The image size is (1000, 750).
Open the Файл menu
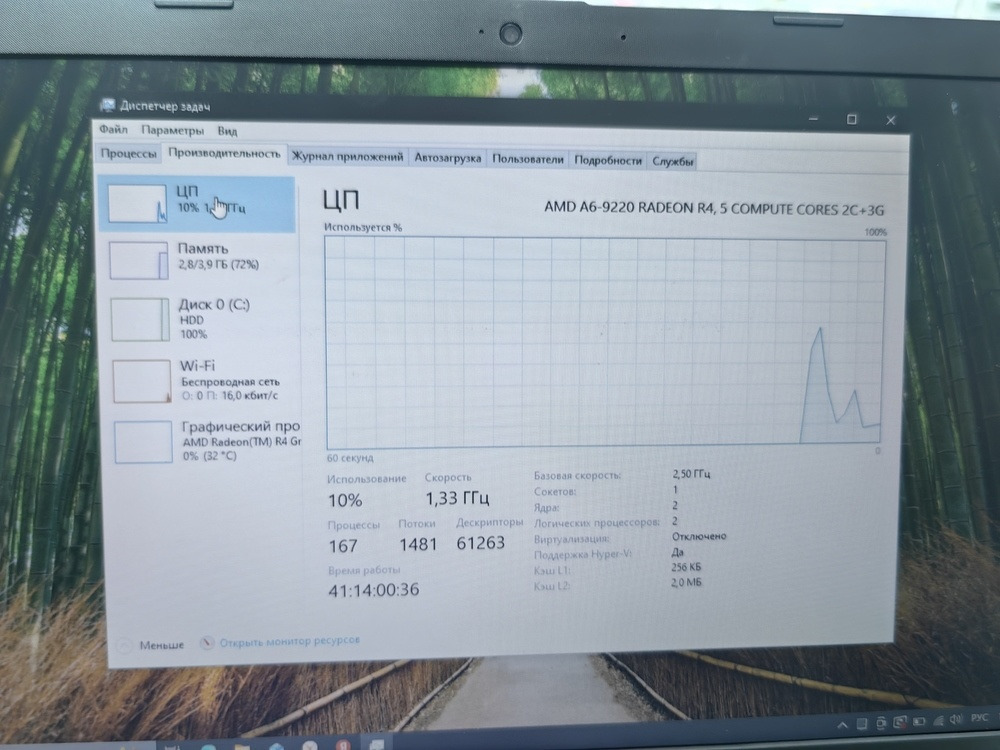pos(113,130)
